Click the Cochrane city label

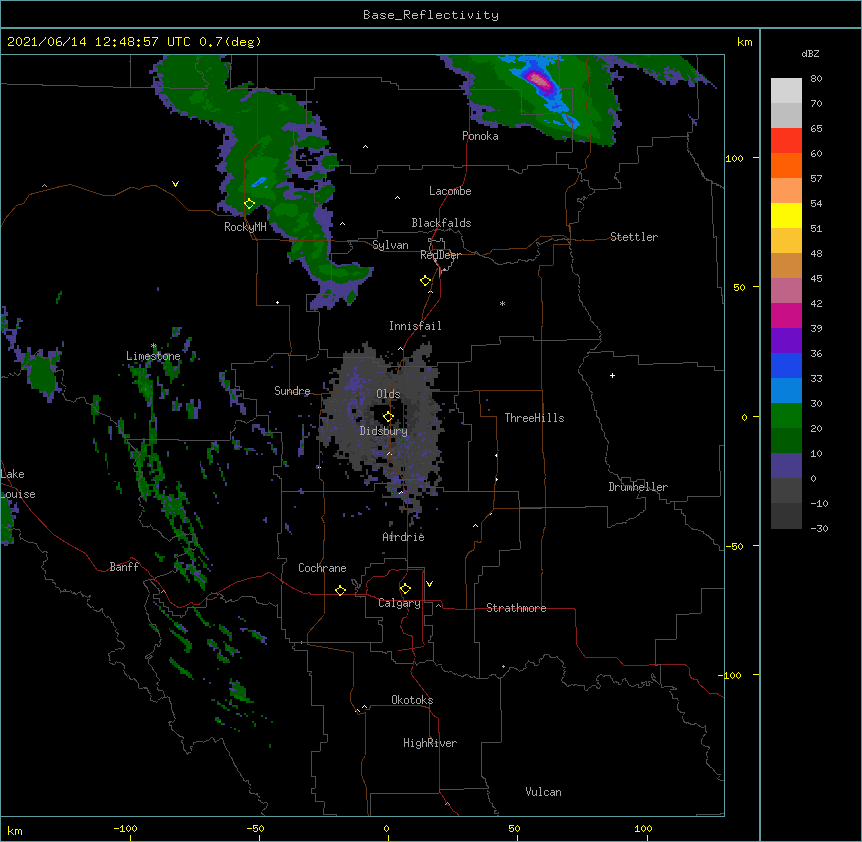click(322, 568)
